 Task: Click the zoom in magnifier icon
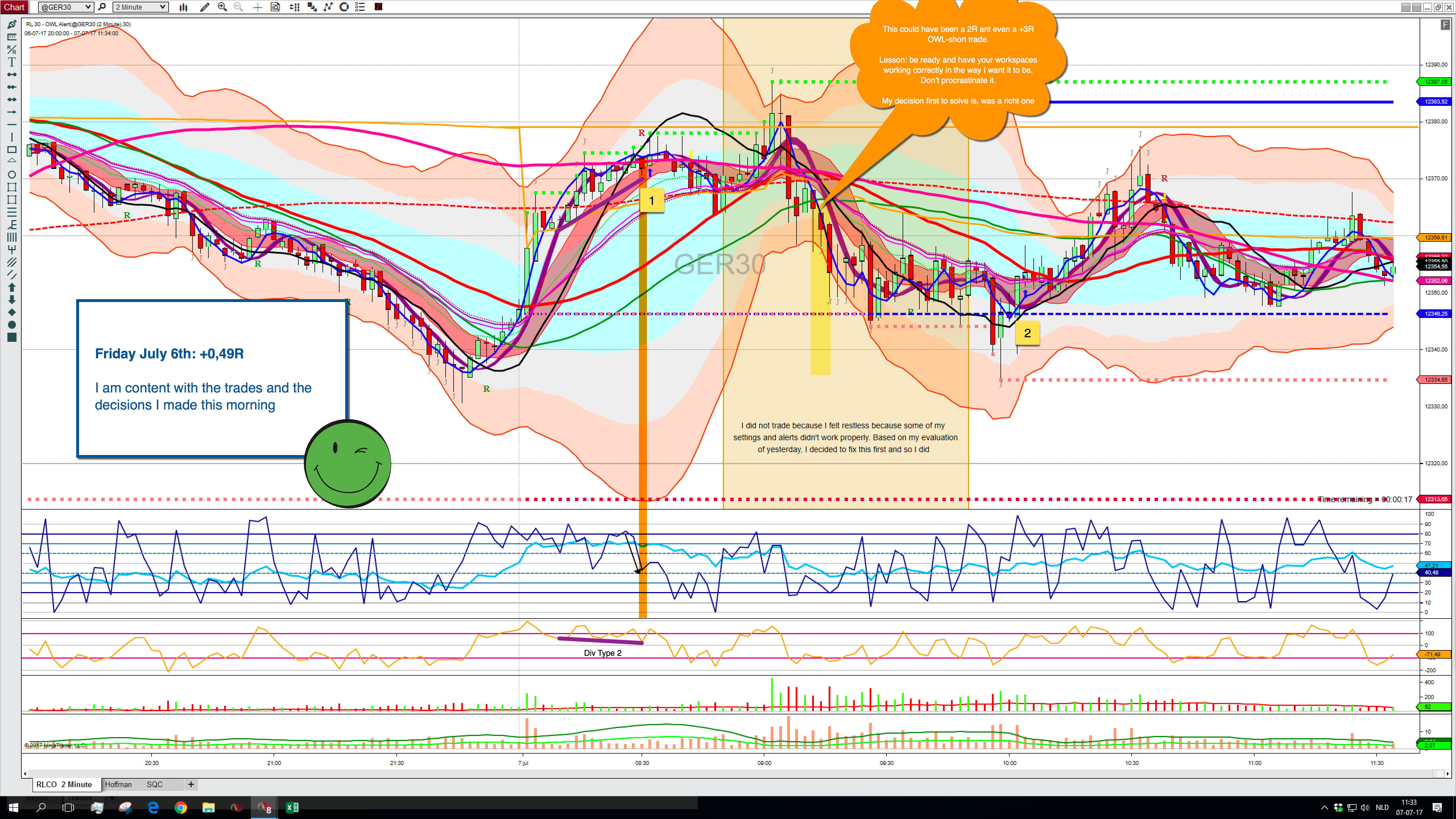222,7
